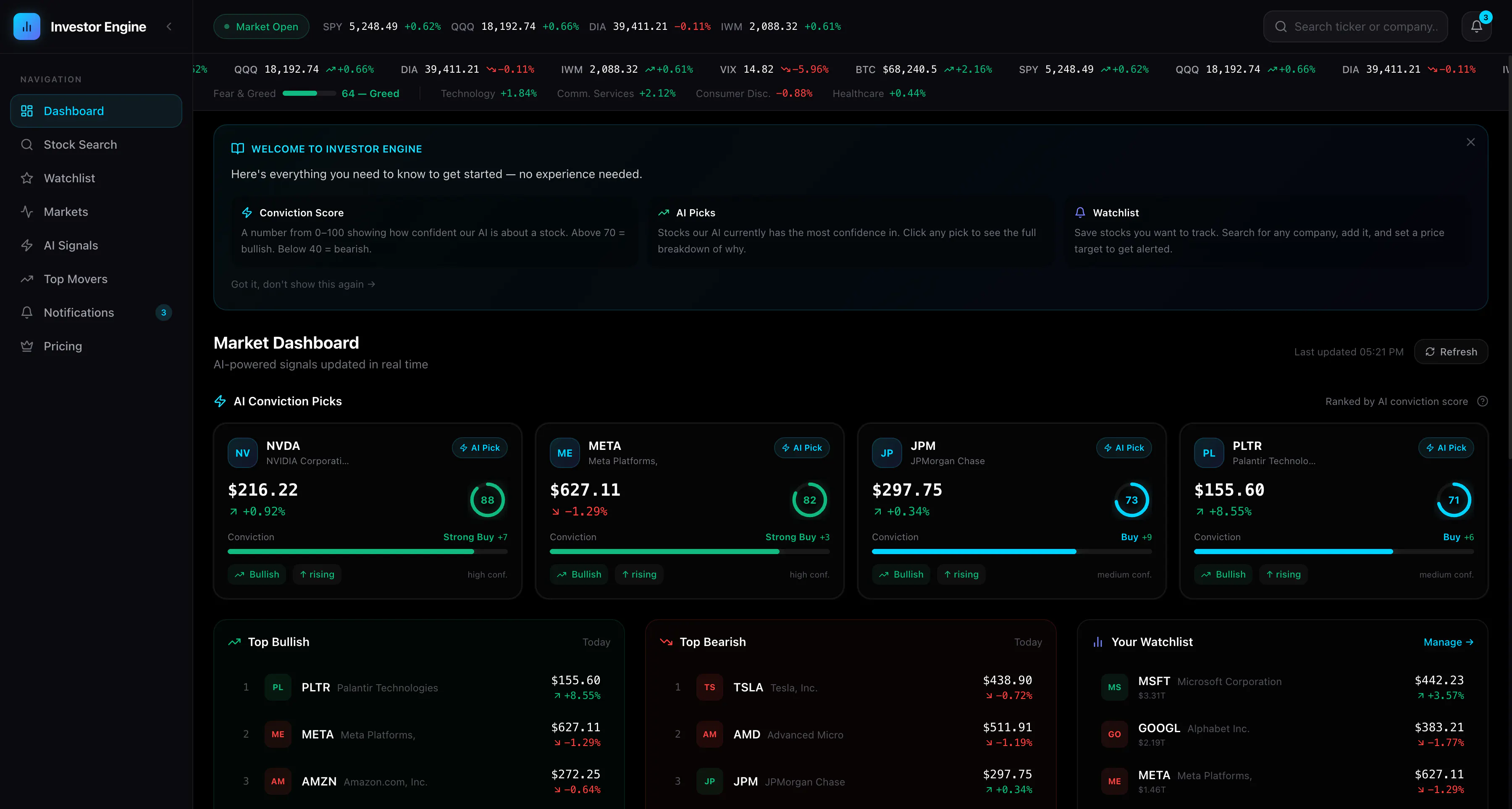Click the Manage link in Your Watchlist
Screen dimensions: 1512x809
(x=1449, y=642)
